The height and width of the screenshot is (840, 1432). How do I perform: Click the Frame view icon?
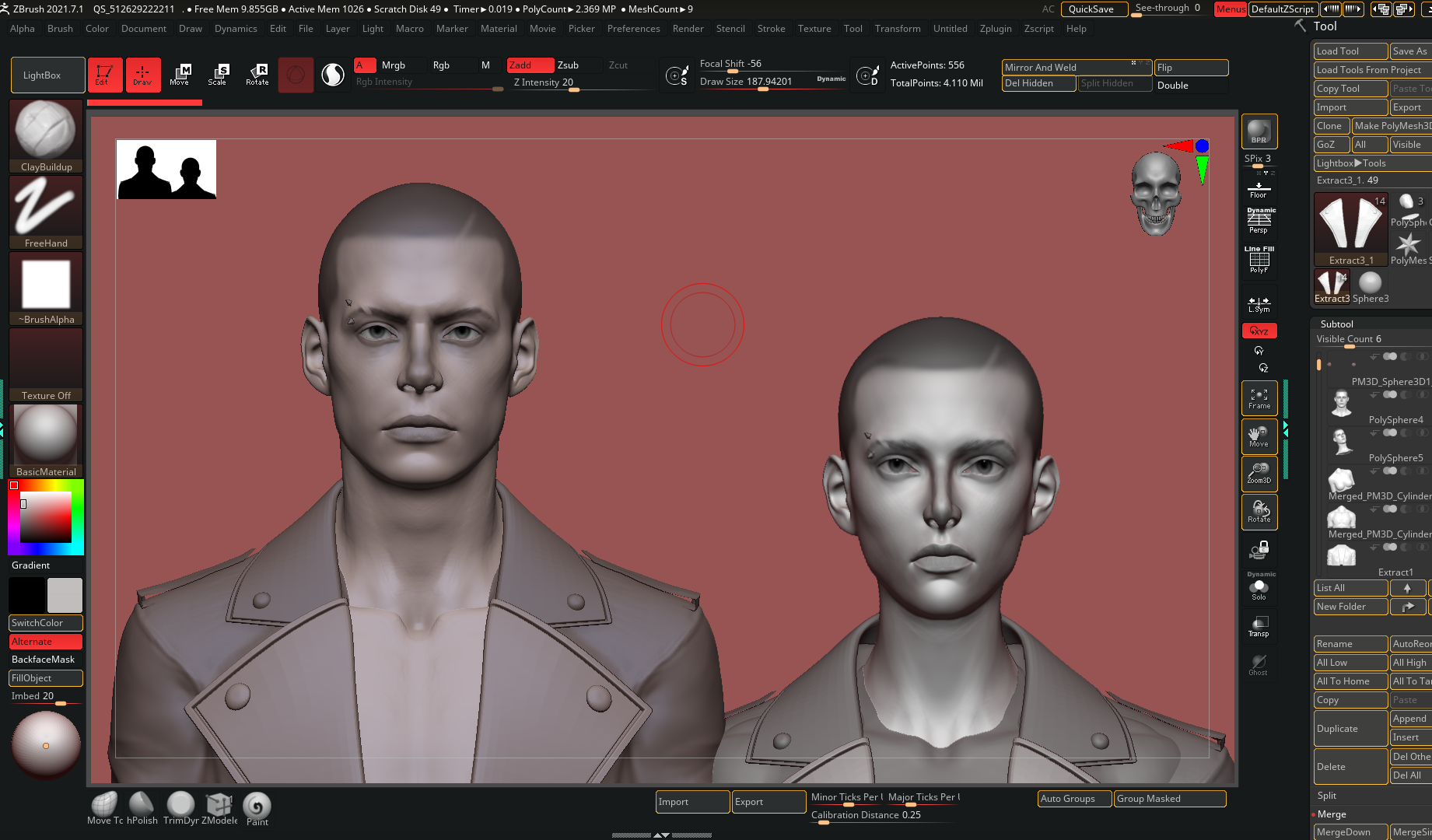click(x=1259, y=398)
